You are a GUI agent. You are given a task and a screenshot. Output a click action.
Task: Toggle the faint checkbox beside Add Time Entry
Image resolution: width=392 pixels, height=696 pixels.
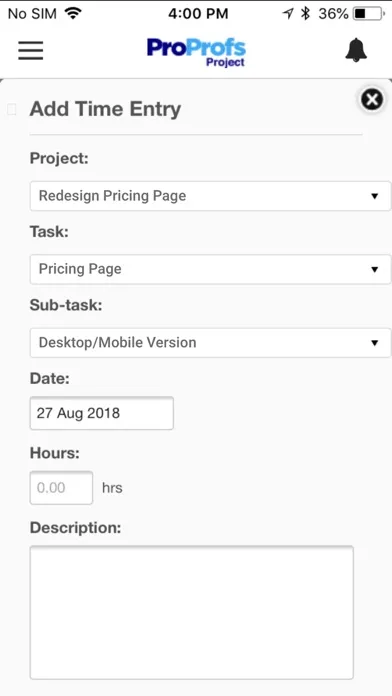click(12, 109)
